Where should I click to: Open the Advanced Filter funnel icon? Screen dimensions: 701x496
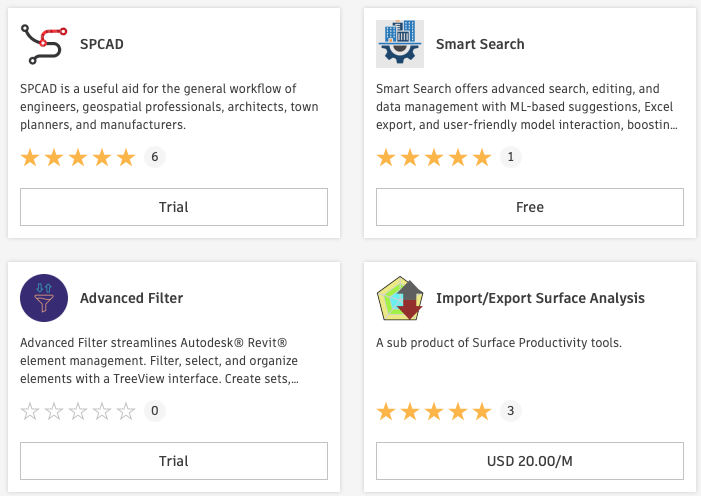[44, 298]
